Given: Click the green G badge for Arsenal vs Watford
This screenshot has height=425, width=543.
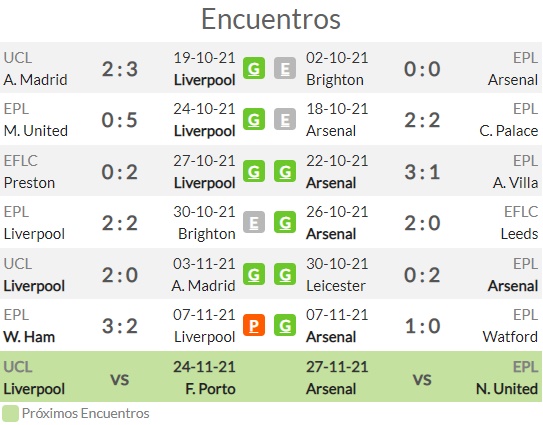Looking at the screenshot, I should pyautogui.click(x=285, y=325).
